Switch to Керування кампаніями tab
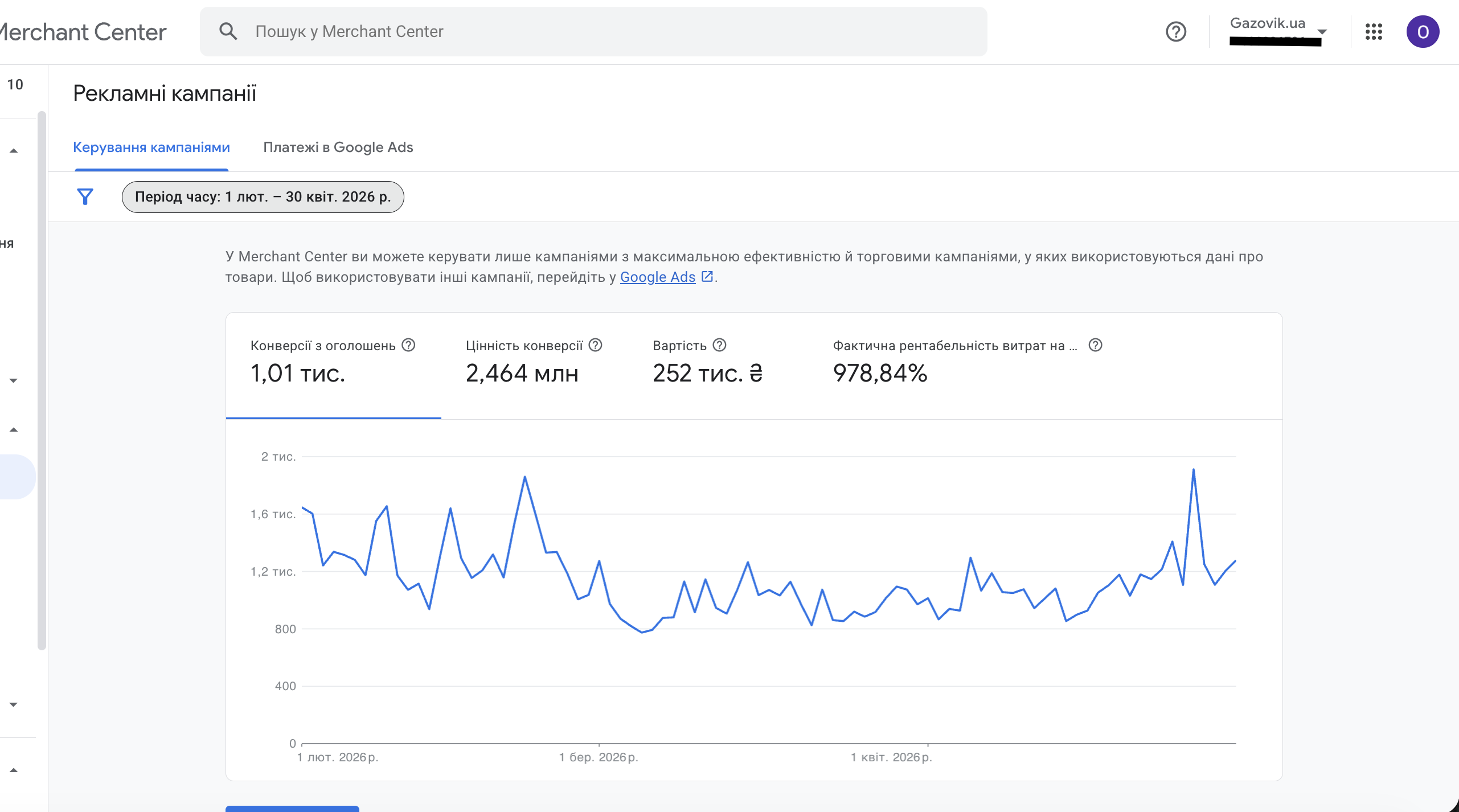This screenshot has width=1459, height=812. pos(151,147)
